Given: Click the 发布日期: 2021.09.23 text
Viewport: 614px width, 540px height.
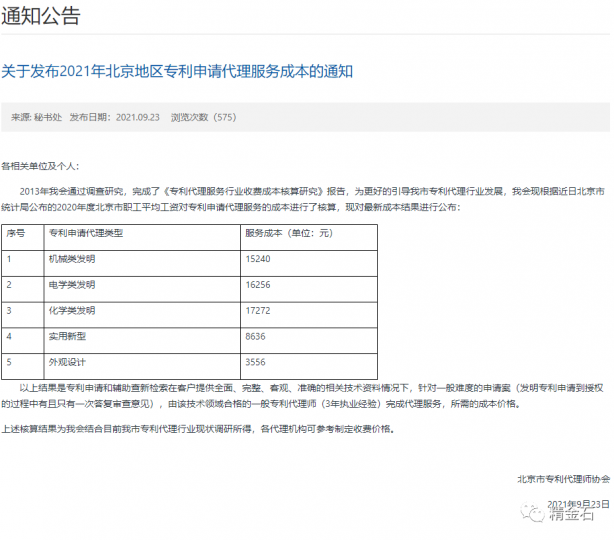Looking at the screenshot, I should [x=114, y=117].
